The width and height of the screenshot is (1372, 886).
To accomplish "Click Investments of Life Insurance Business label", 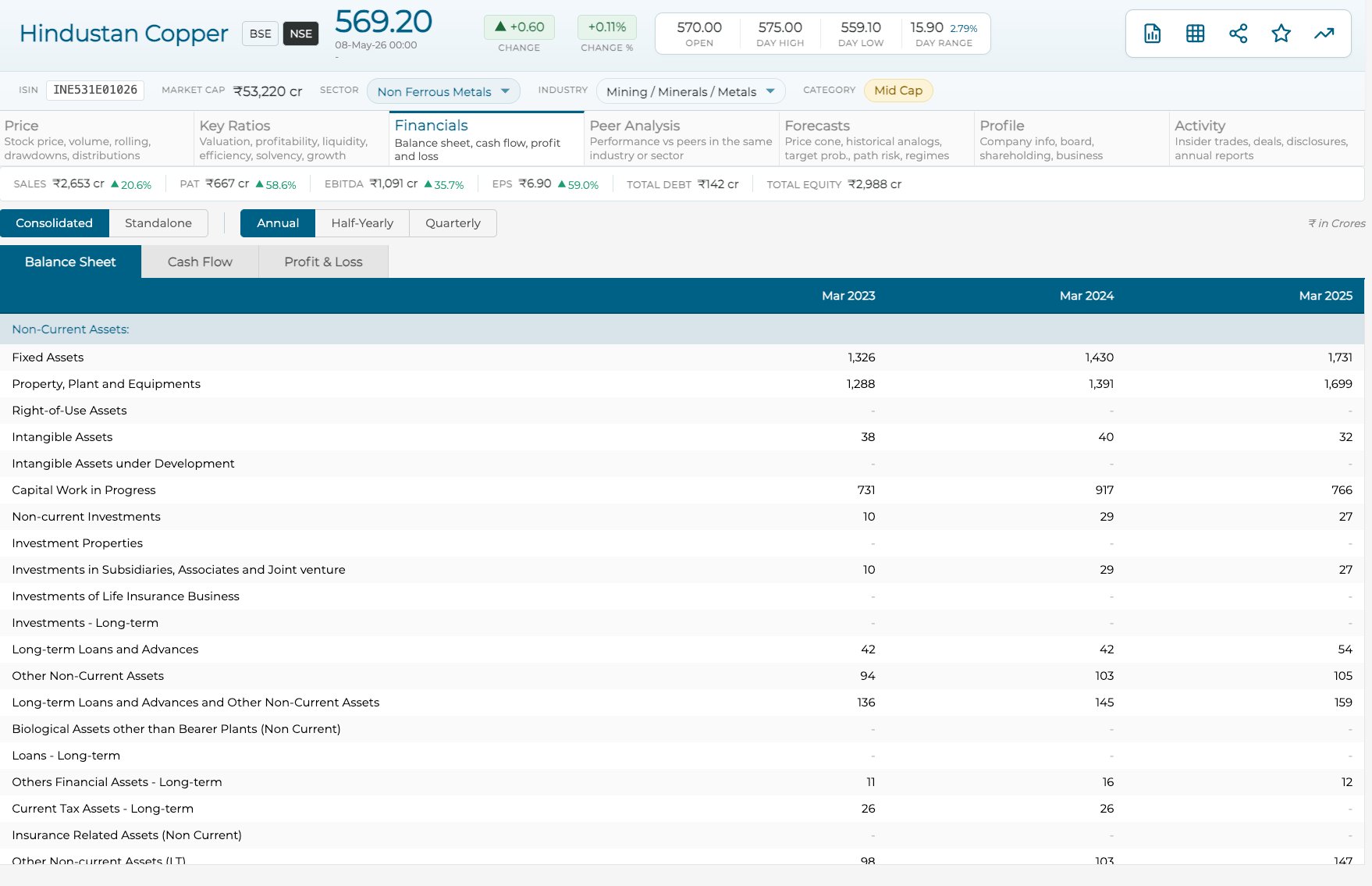I will pos(126,596).
